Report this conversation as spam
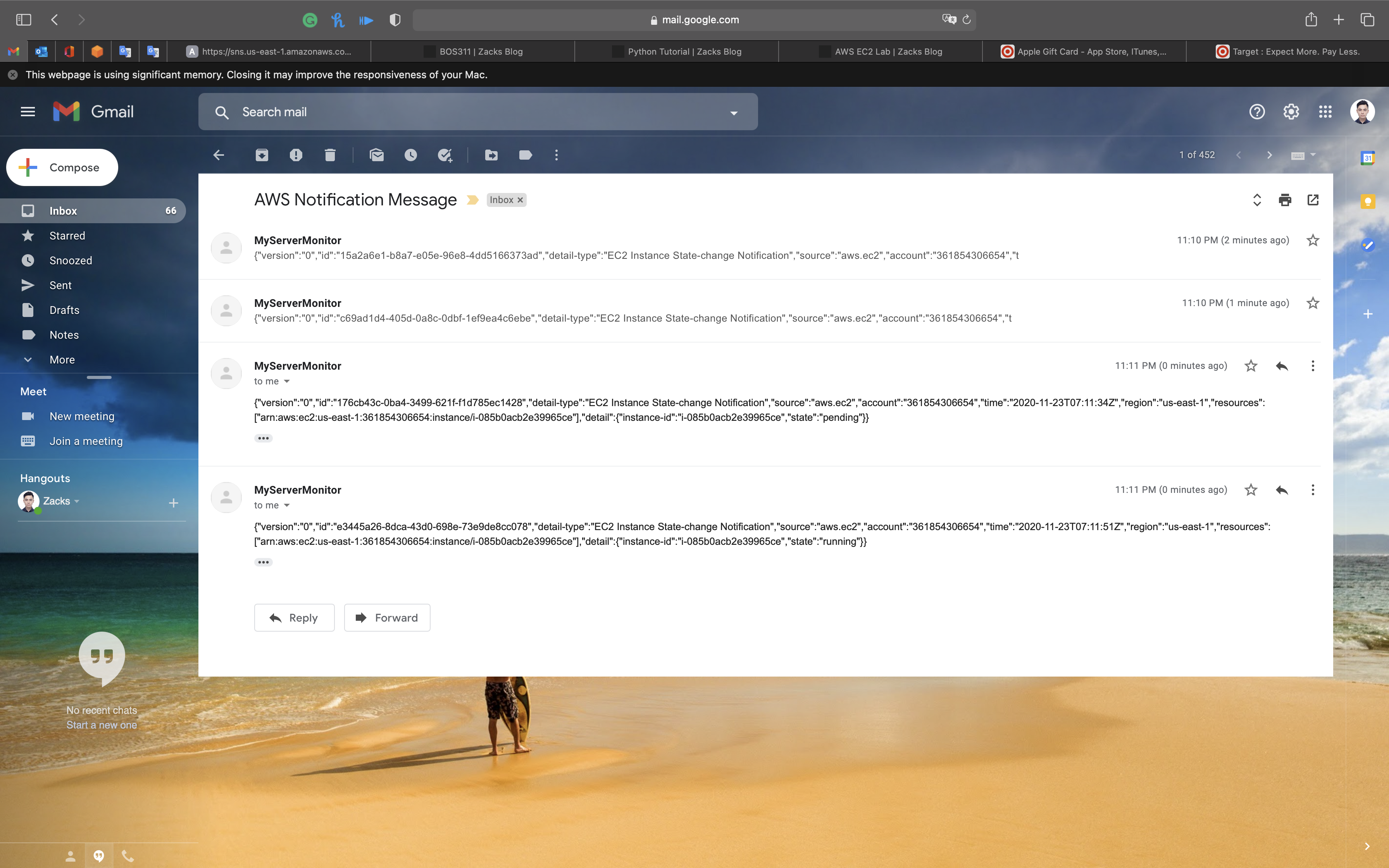 296,155
